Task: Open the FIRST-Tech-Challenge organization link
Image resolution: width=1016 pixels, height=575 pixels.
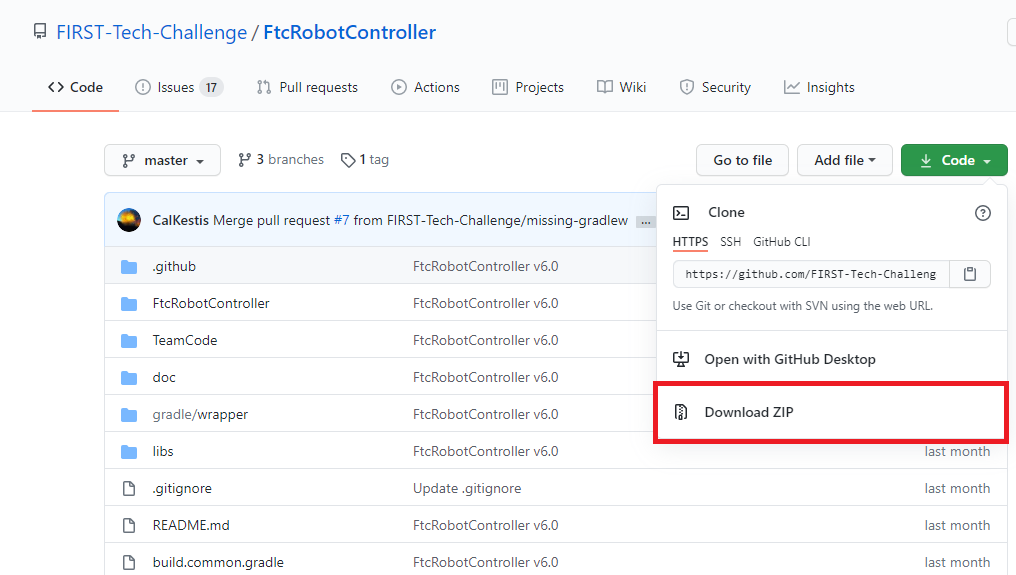Action: [x=152, y=32]
